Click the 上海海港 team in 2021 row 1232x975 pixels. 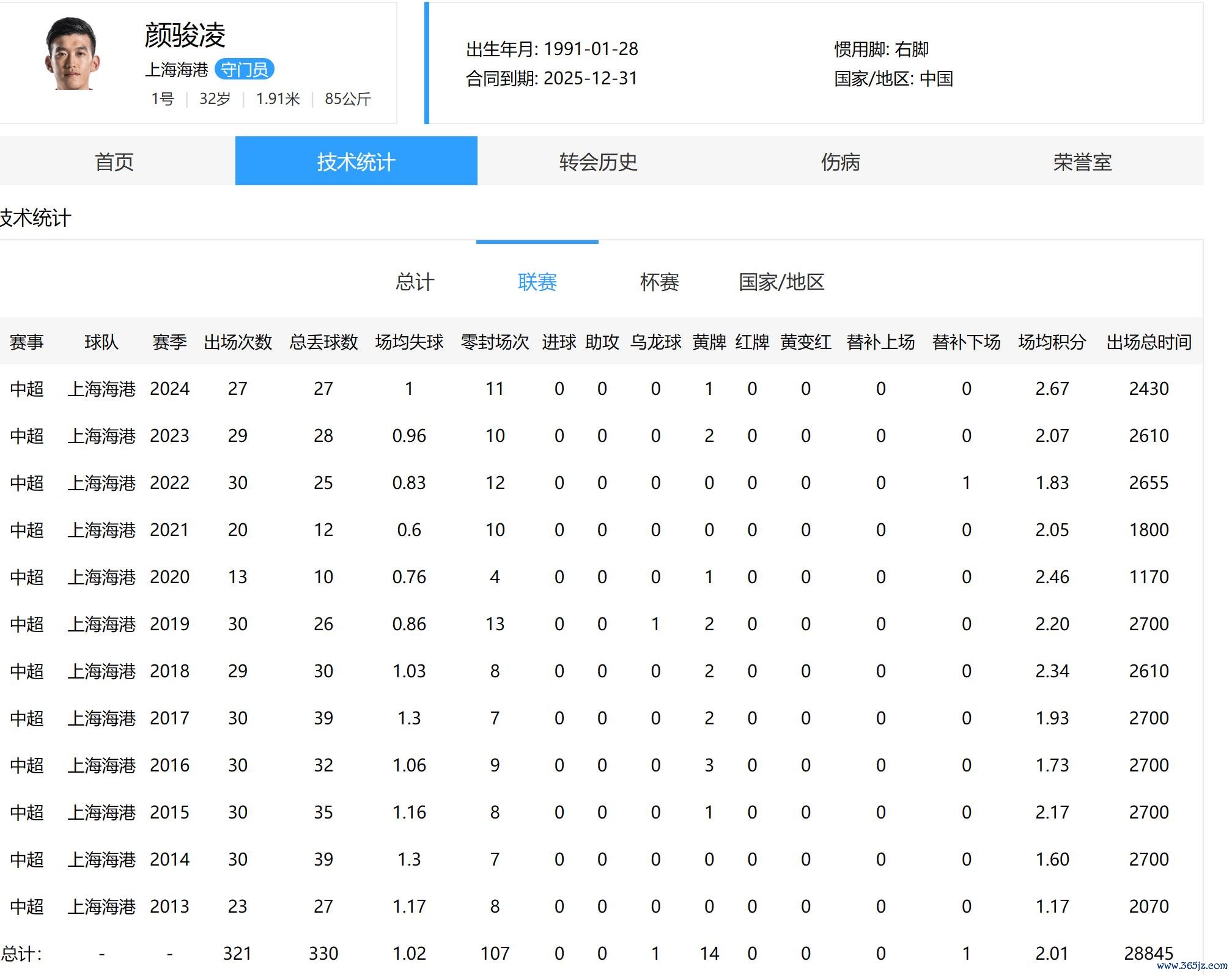coord(101,530)
